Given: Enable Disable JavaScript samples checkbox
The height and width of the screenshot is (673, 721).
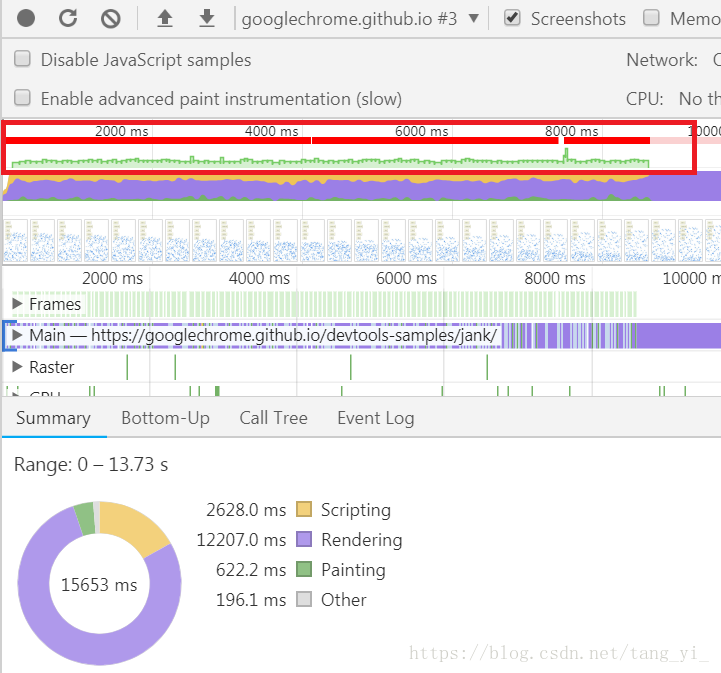Looking at the screenshot, I should [22, 59].
